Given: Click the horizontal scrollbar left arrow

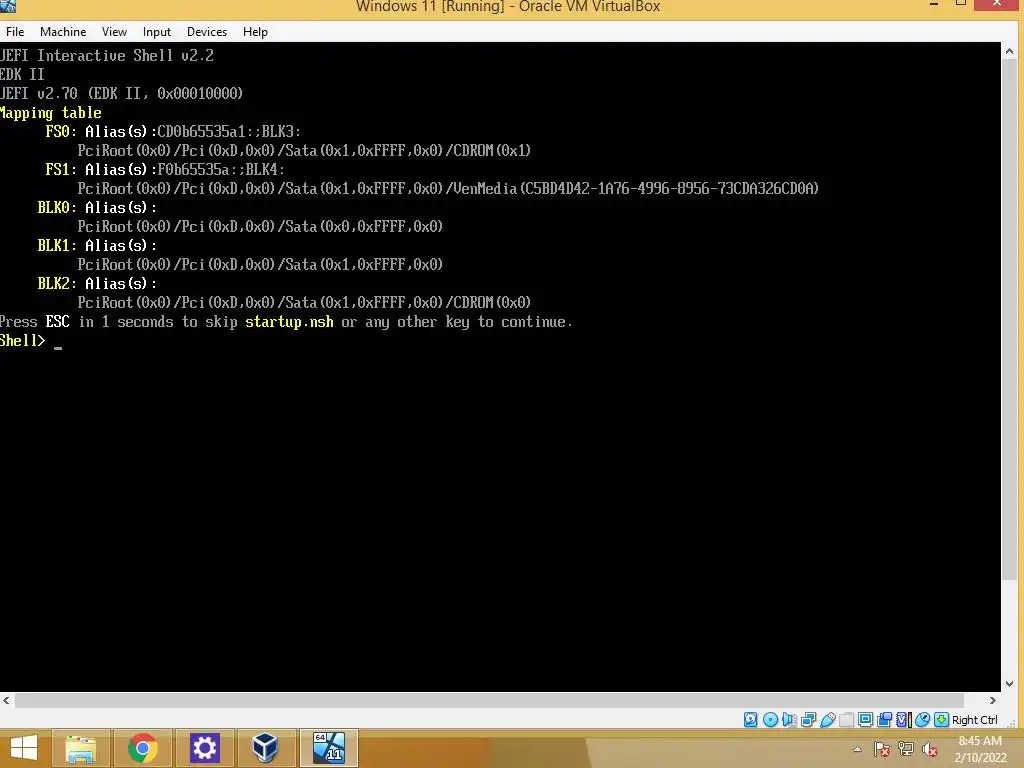Looking at the screenshot, I should pyautogui.click(x=7, y=700).
